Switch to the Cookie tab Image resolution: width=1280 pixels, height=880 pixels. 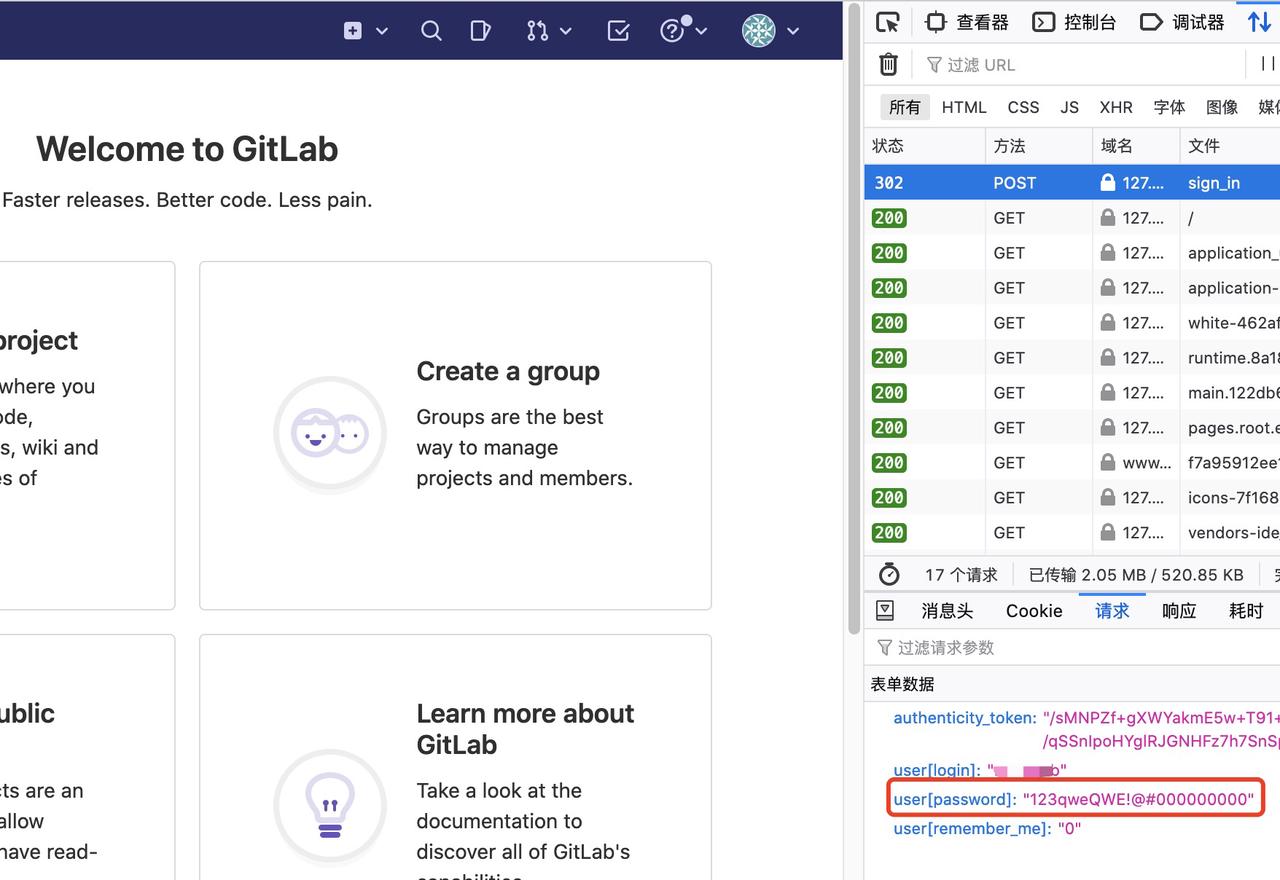(1034, 610)
